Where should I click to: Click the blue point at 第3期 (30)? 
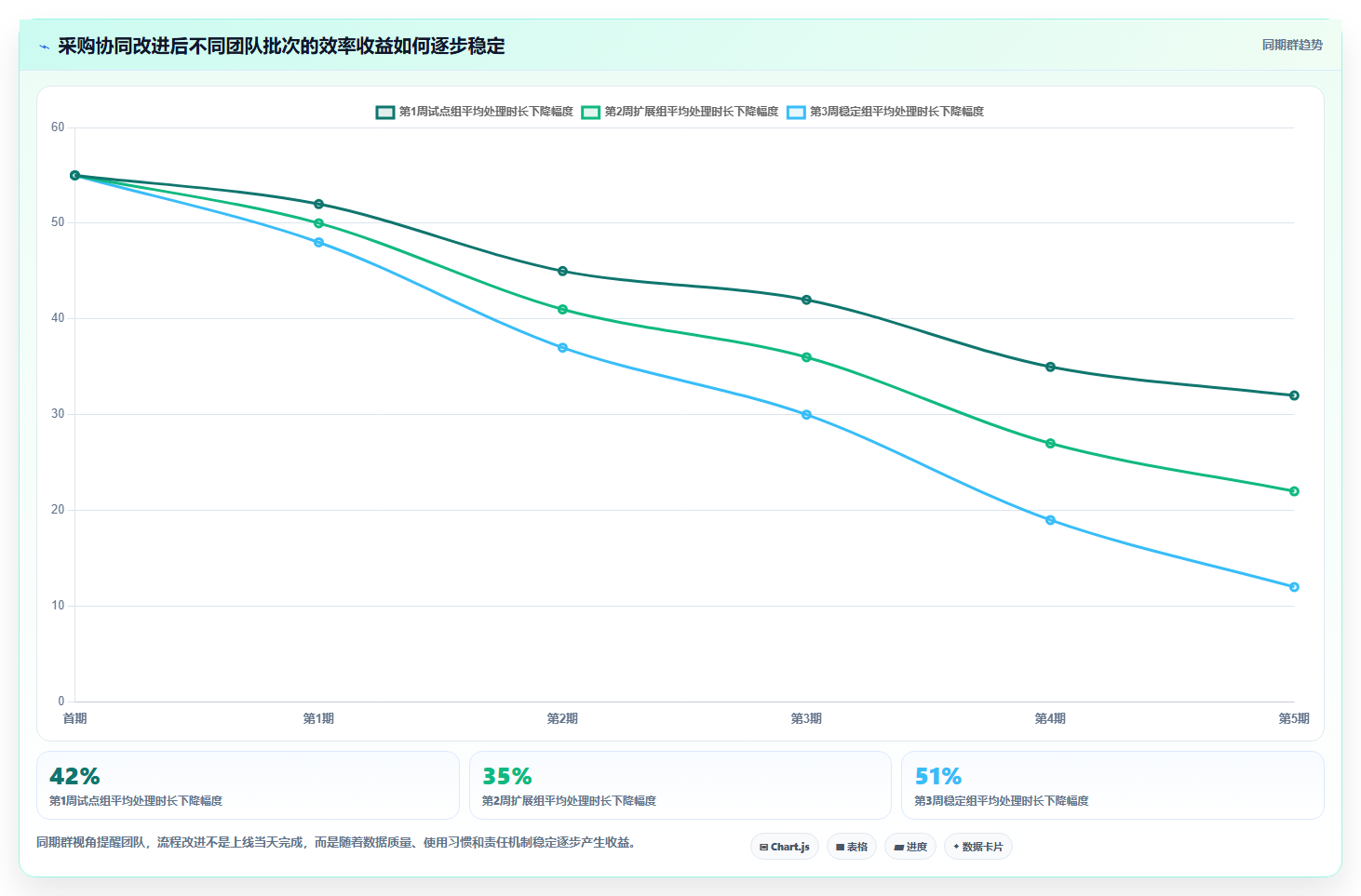click(806, 414)
